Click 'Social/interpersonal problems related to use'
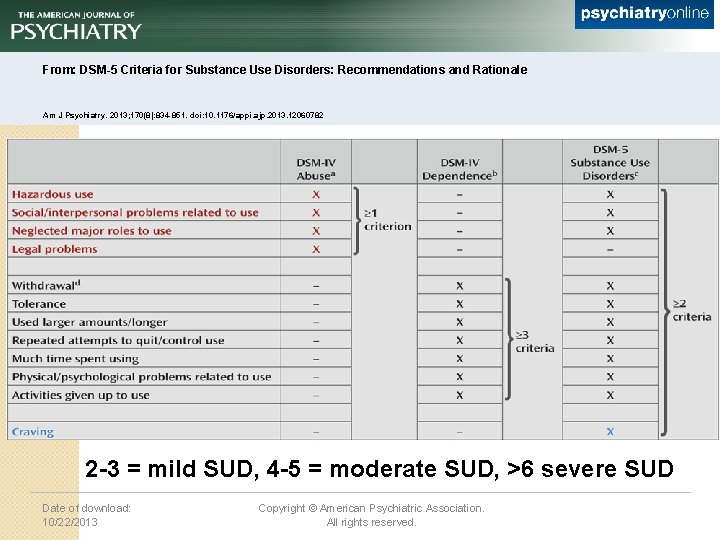The image size is (720, 540). click(x=135, y=213)
